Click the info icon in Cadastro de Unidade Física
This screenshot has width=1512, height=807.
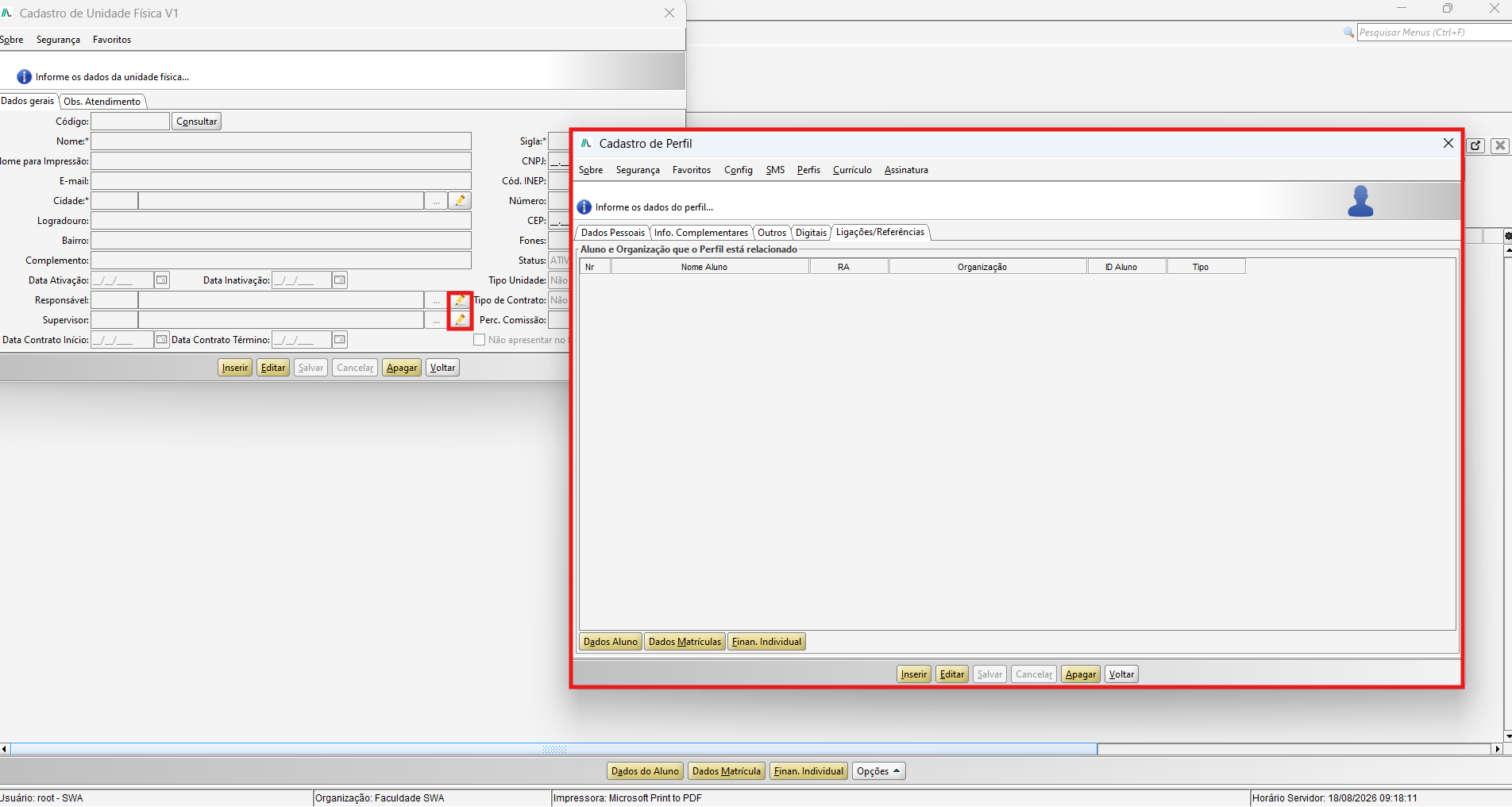(x=25, y=77)
